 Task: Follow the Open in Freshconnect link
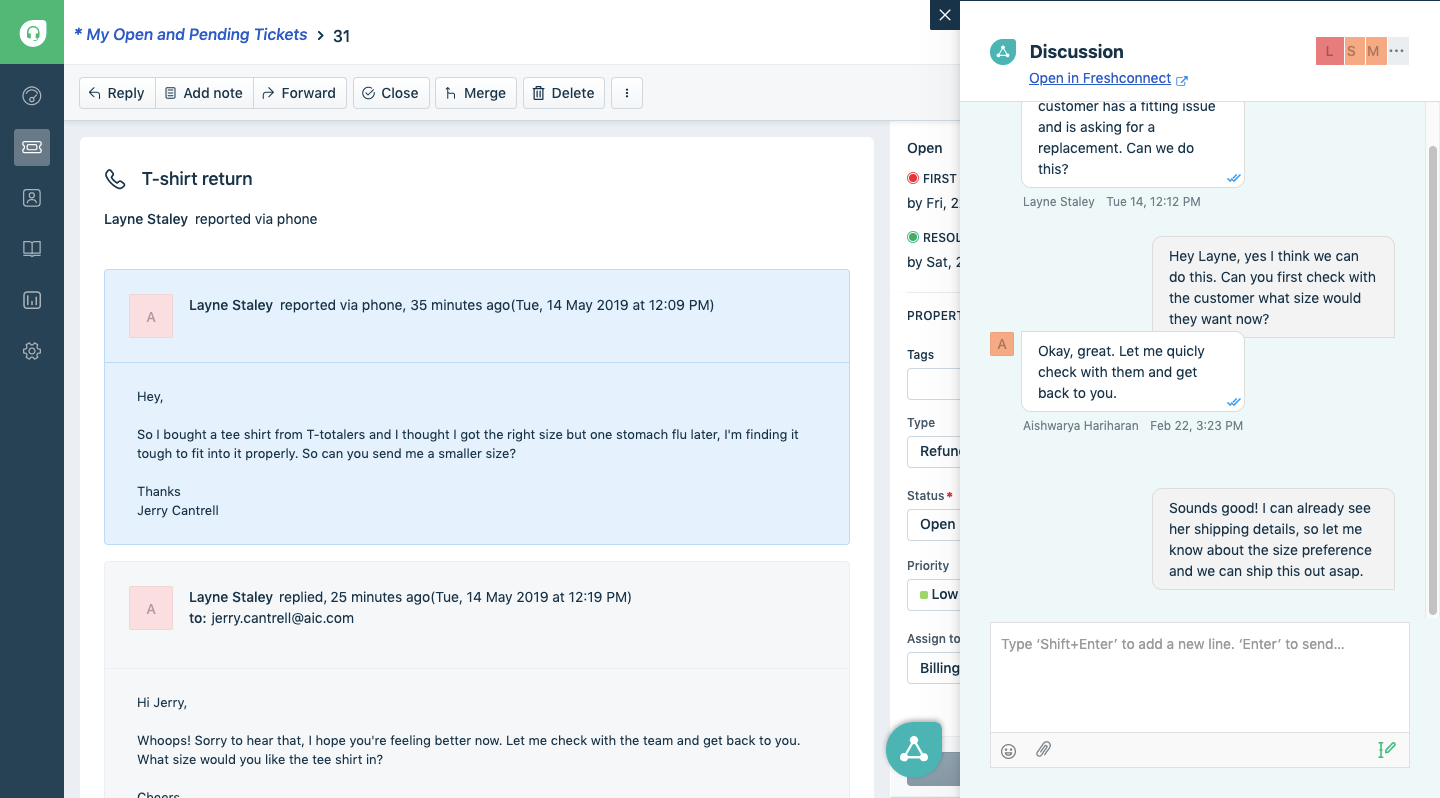pos(1100,78)
